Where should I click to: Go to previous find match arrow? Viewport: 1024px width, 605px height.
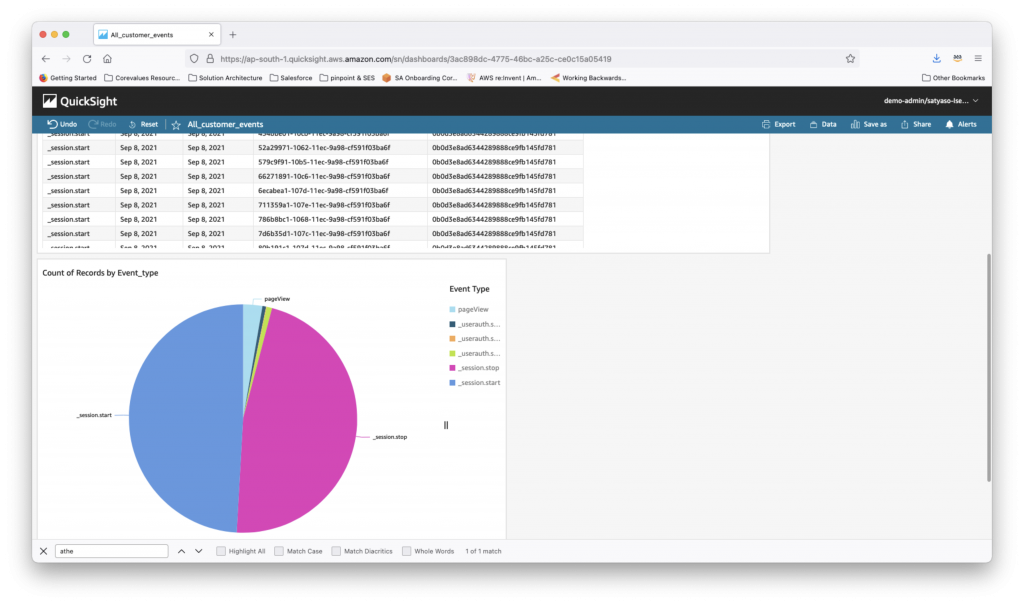pos(182,551)
